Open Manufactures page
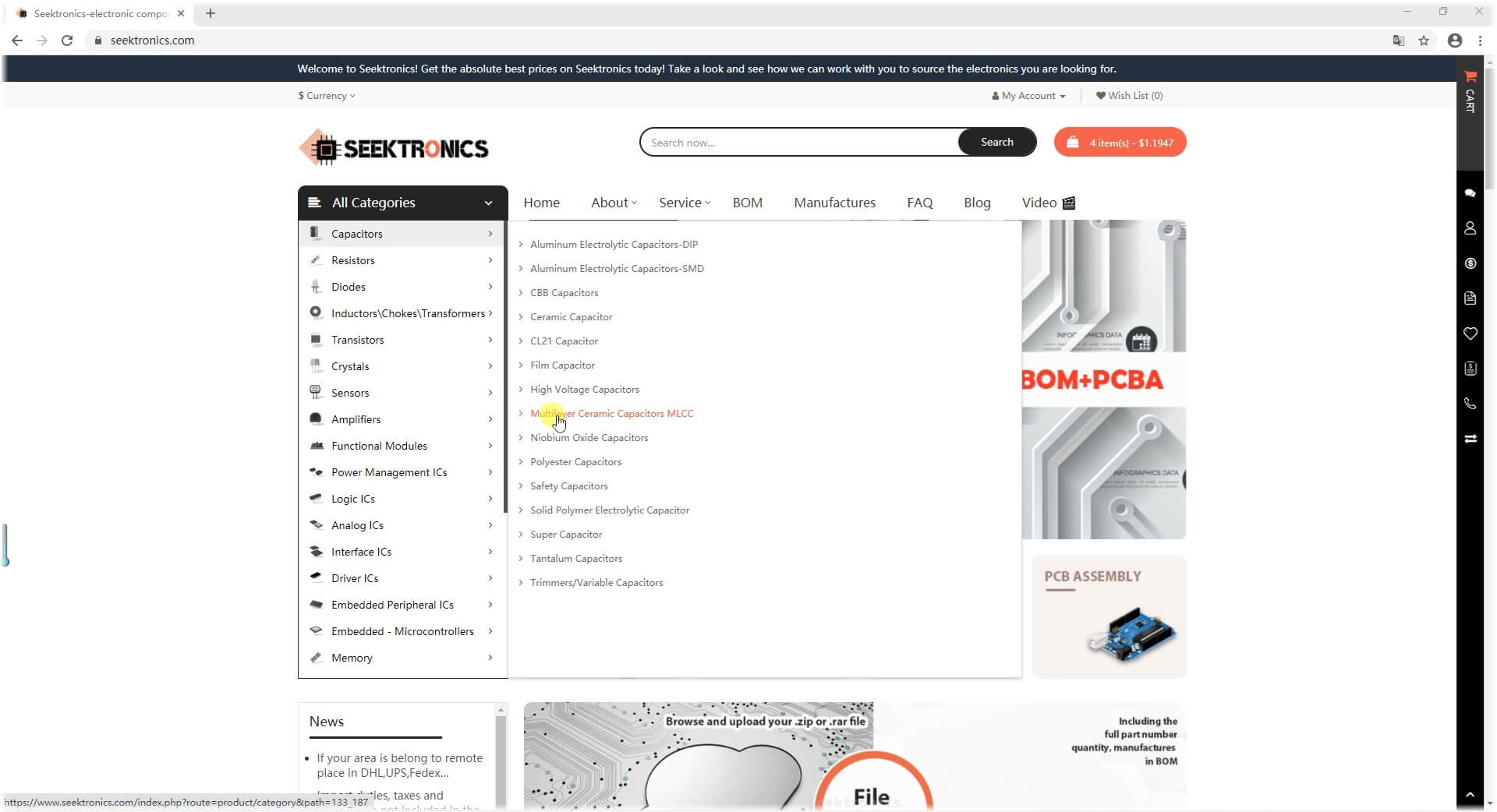 834,203
